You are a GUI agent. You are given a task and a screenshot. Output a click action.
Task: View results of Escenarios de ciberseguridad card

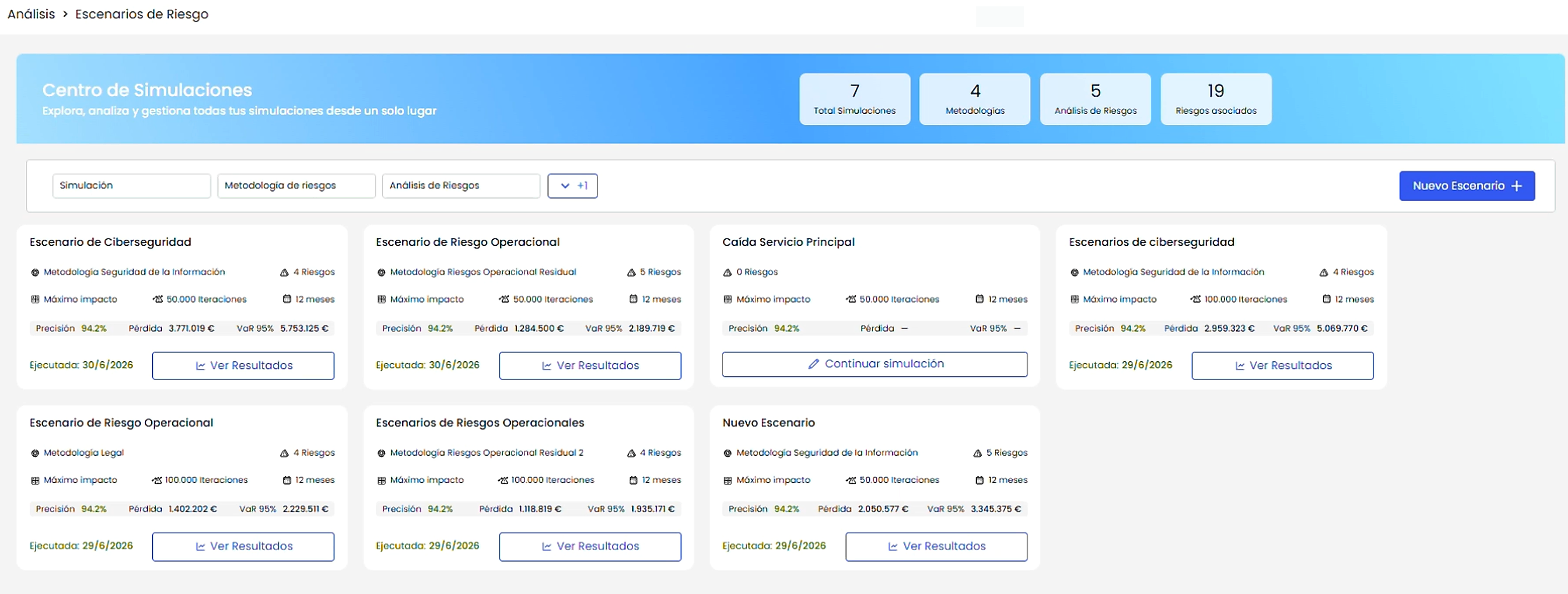point(1282,365)
